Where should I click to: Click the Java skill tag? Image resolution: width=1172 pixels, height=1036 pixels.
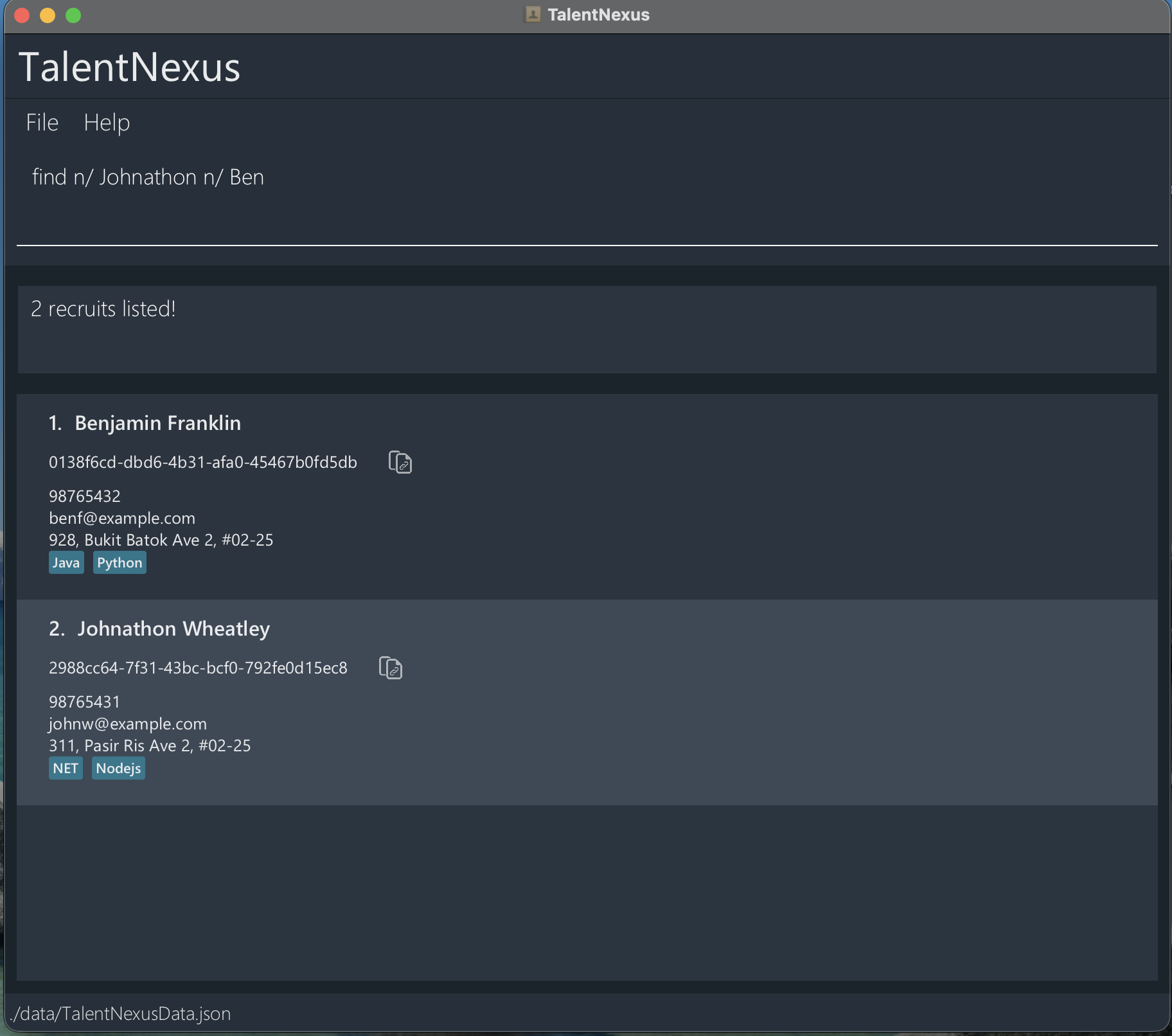click(66, 562)
